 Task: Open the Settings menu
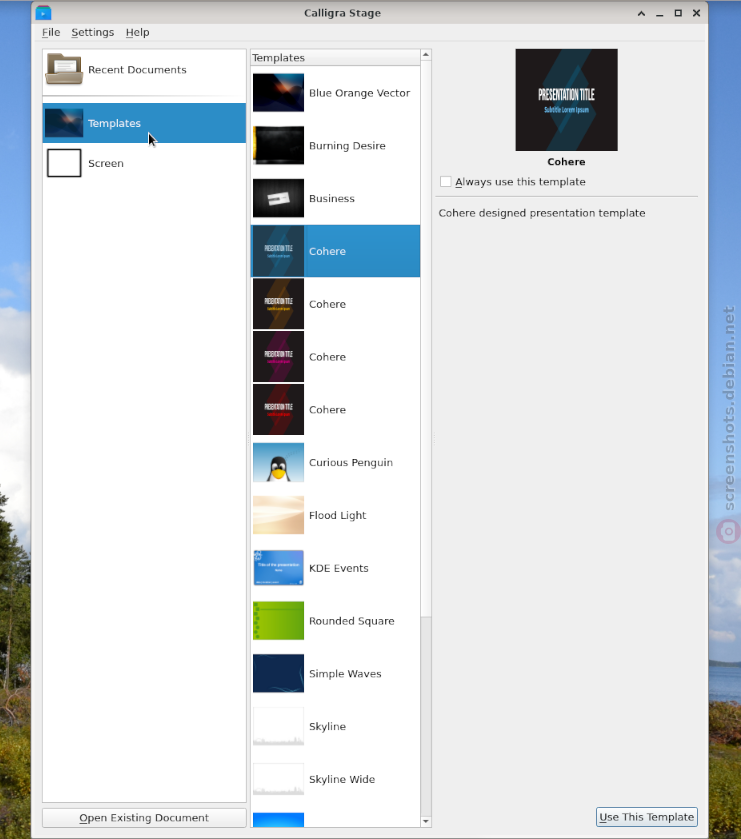pyautogui.click(x=93, y=32)
